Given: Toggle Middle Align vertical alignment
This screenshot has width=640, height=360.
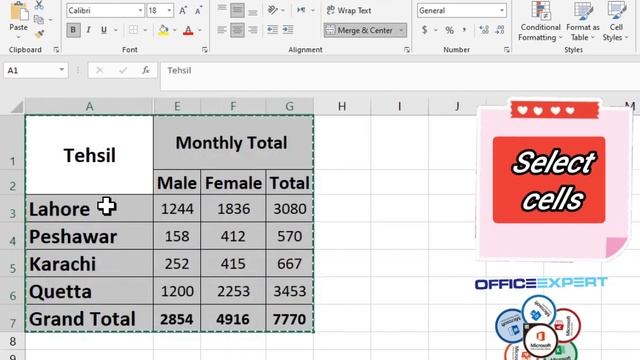Looking at the screenshot, I should point(237,10).
